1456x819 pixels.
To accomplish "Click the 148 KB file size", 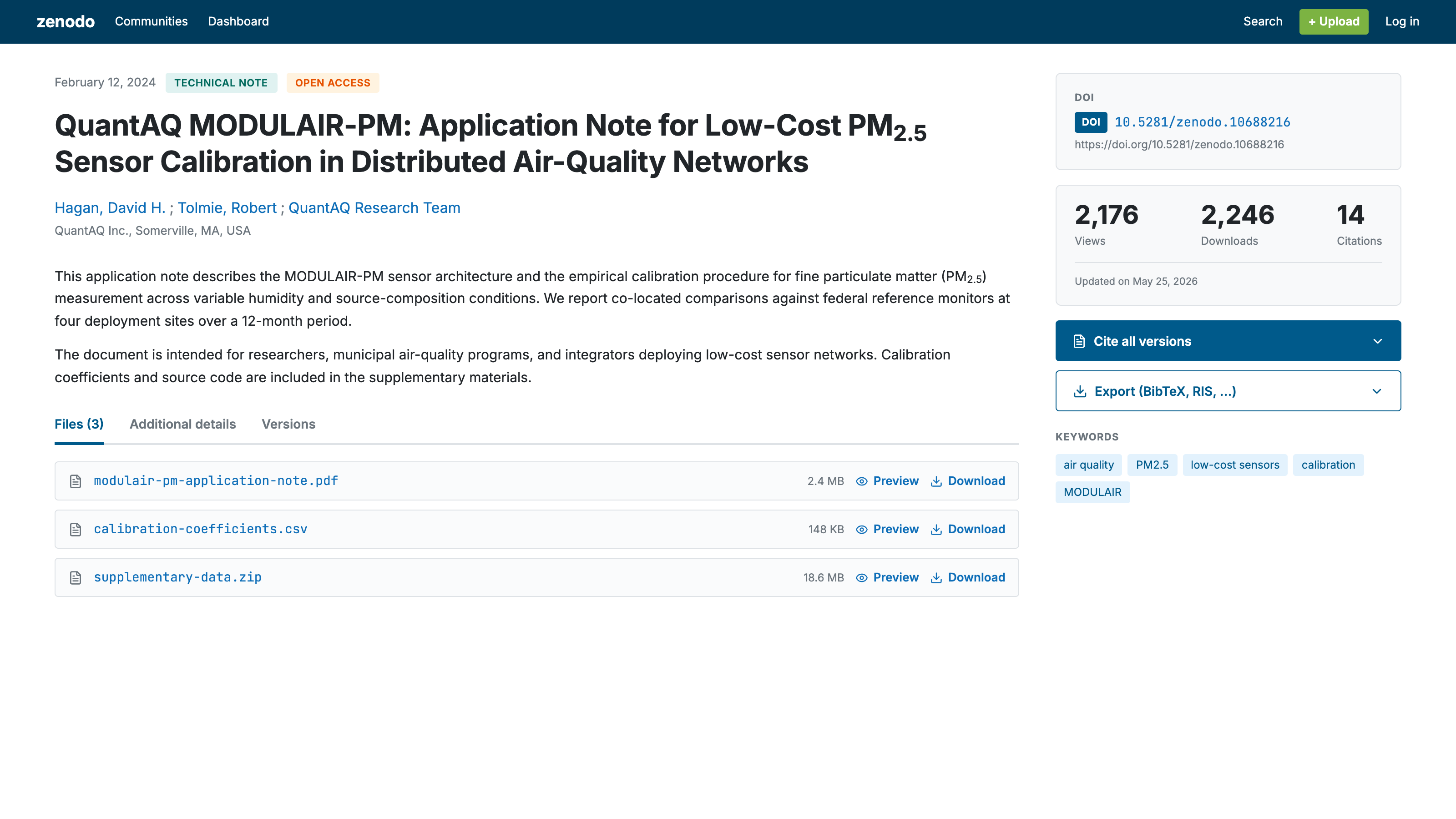I will 826,529.
